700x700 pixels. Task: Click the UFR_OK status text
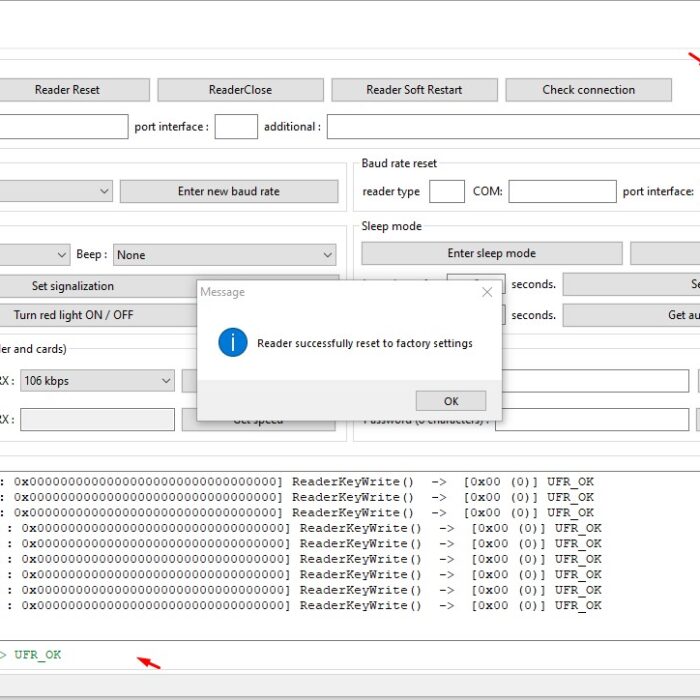[38, 655]
